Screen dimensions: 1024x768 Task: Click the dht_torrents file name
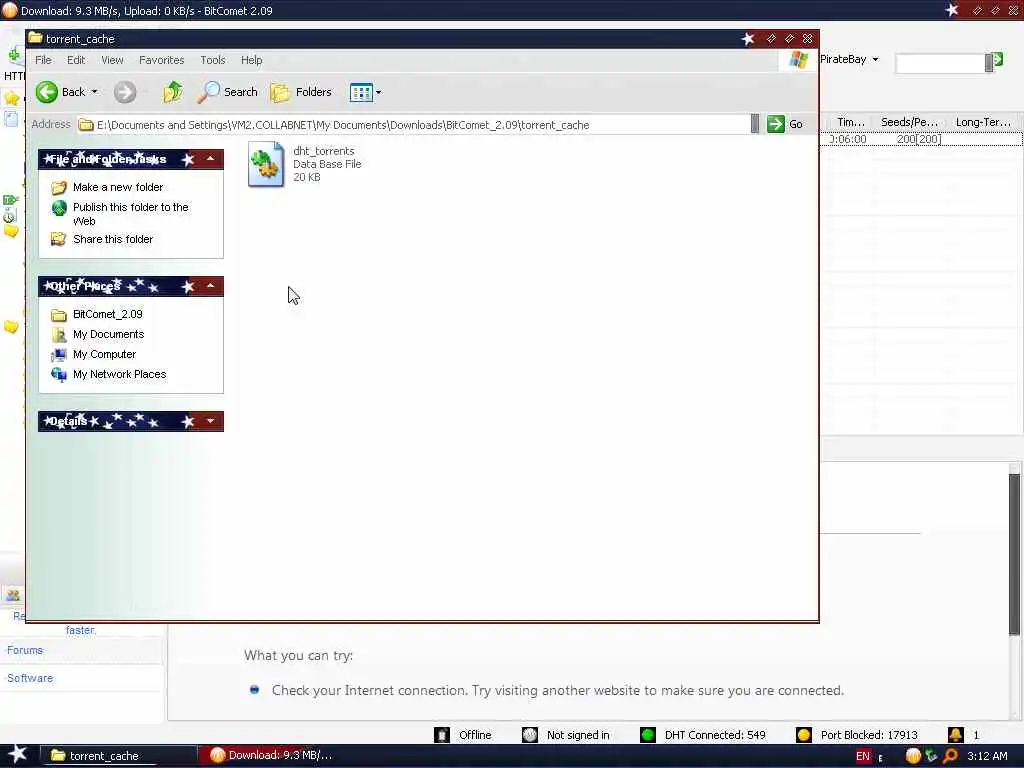click(324, 151)
